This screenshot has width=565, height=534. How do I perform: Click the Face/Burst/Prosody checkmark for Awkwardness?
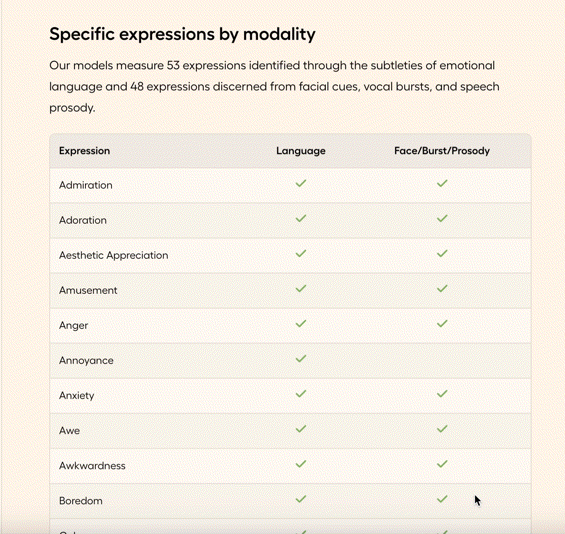click(x=442, y=464)
